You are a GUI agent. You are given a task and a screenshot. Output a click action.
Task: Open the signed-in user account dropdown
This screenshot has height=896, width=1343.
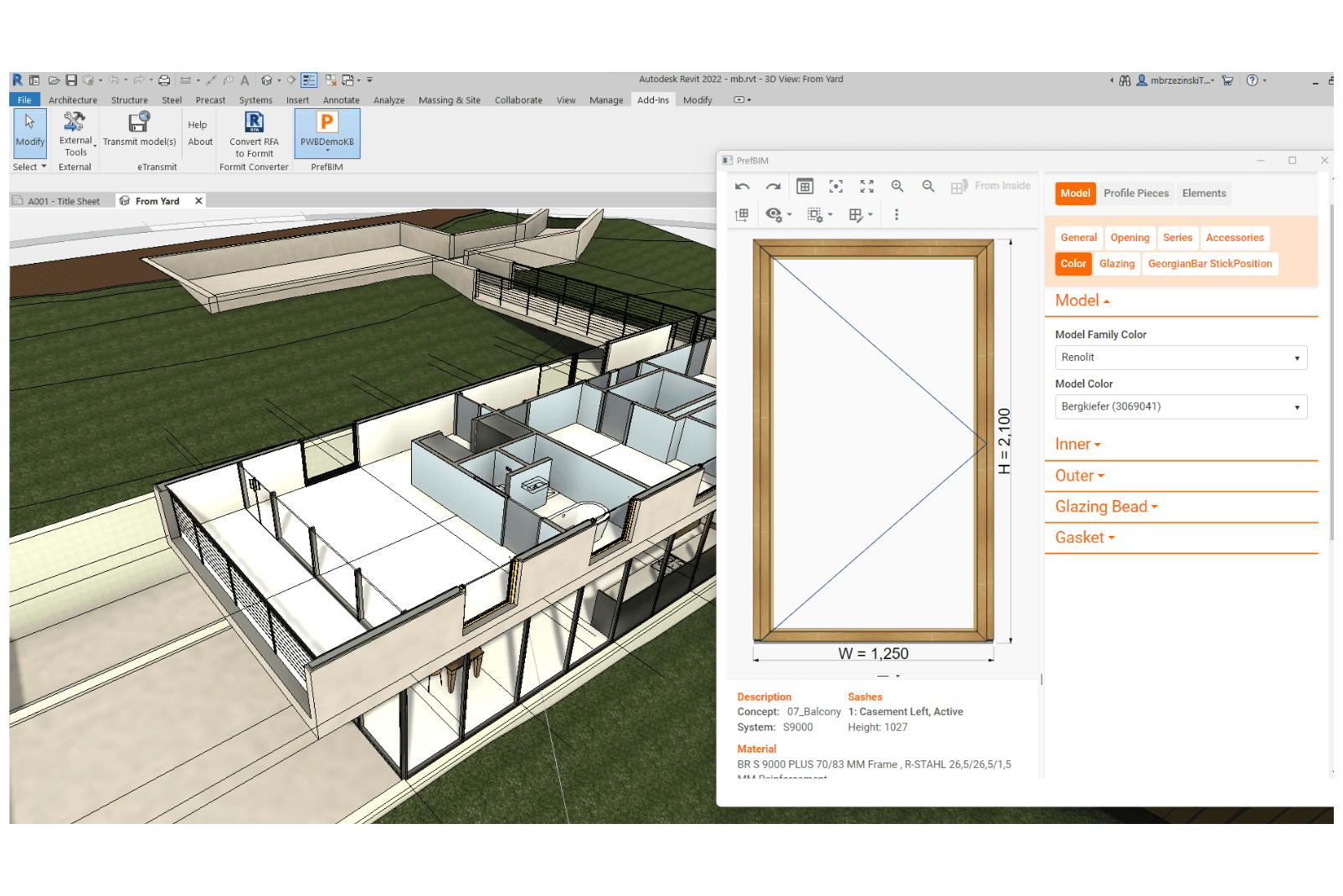coord(1176,80)
